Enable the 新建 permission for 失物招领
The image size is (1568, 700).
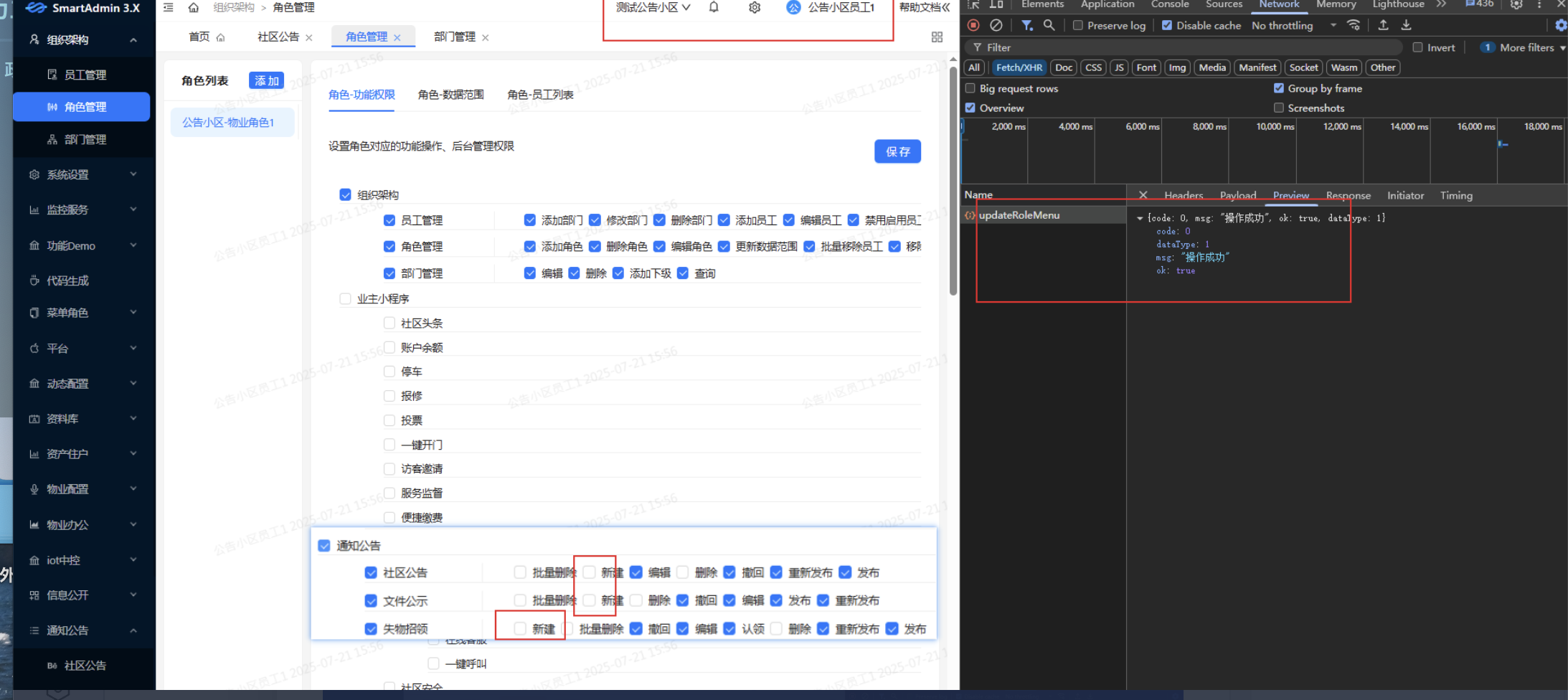tap(519, 628)
